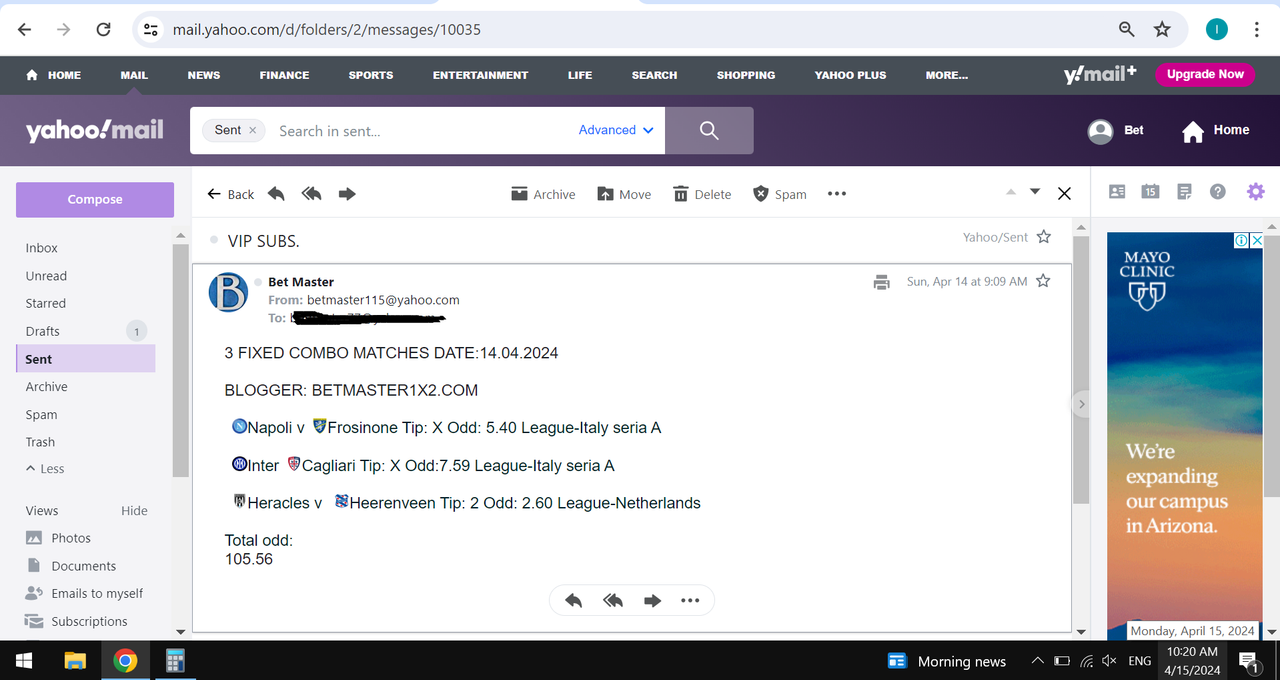Open the Bet account profile avatar
1280x680 pixels.
[1100, 131]
